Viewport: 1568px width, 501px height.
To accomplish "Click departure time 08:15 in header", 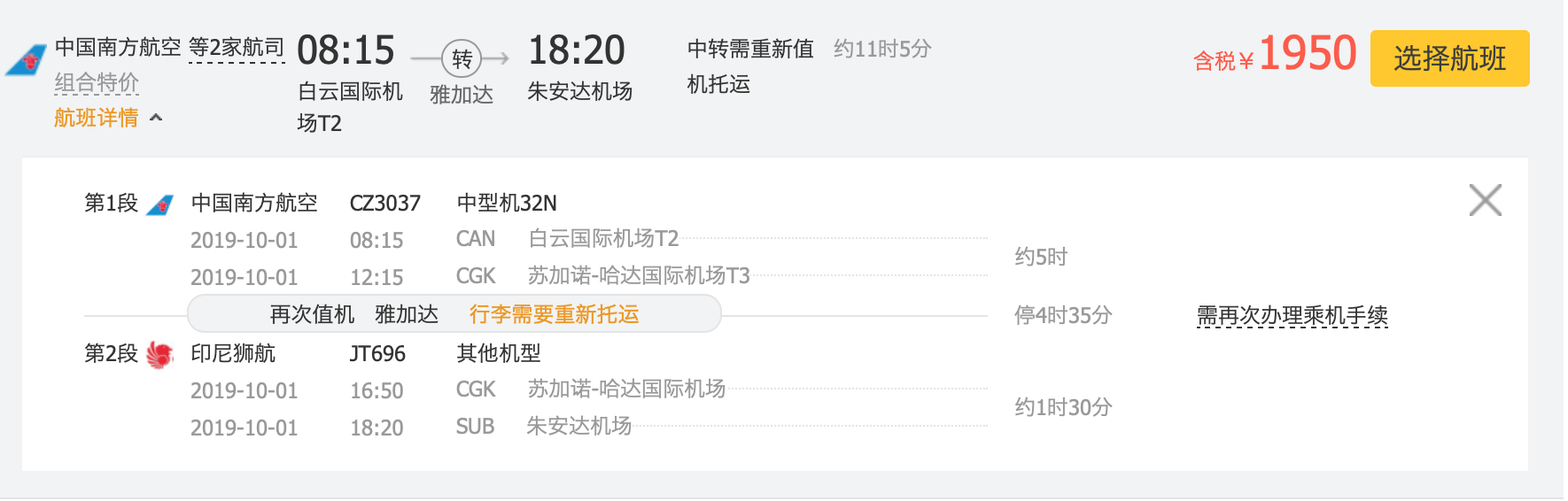I will coord(345,50).
